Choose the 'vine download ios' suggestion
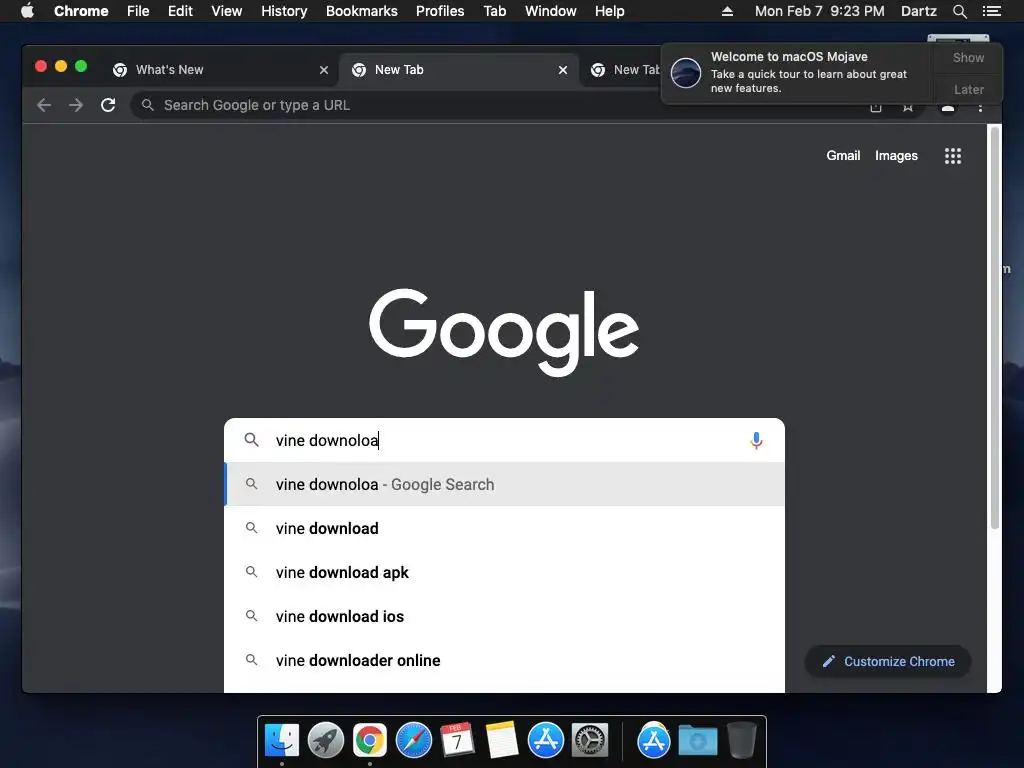 (x=504, y=616)
